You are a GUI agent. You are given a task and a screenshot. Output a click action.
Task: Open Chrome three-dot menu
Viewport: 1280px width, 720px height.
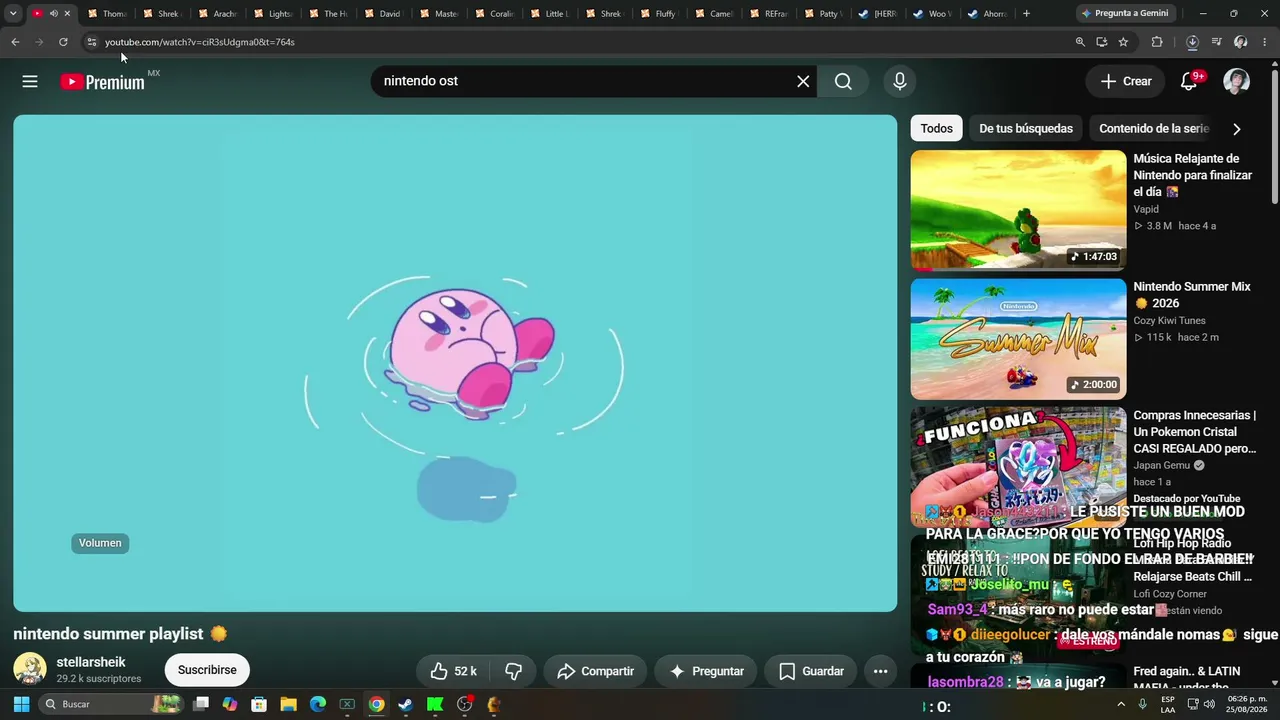[1265, 42]
